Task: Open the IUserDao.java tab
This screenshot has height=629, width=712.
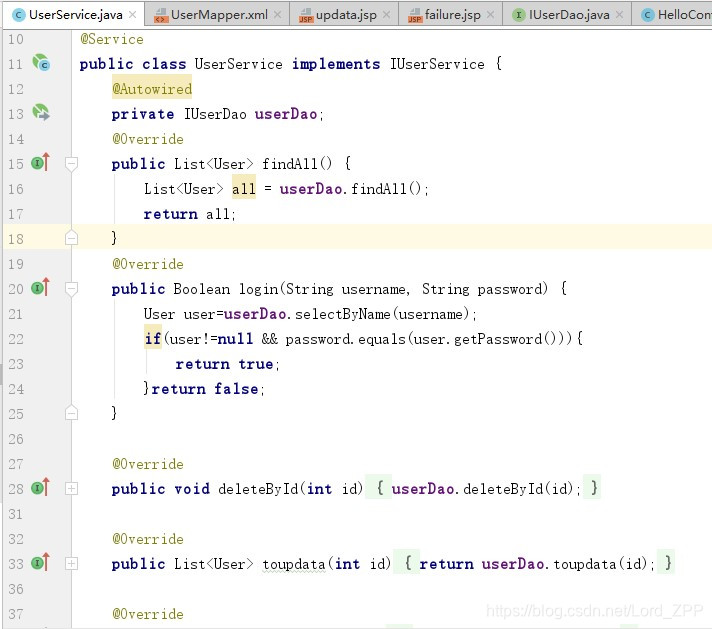Action: tap(567, 15)
